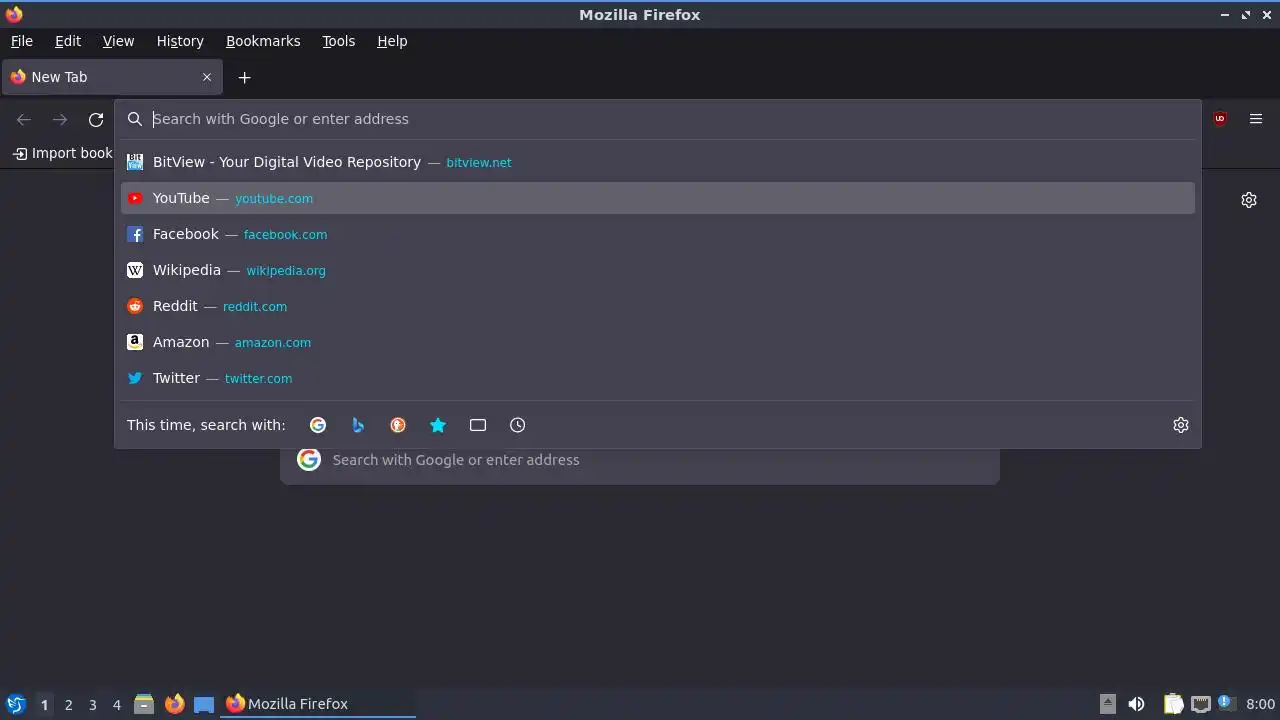1280x720 pixels.
Task: Choose the YouTube suggestion
Action: tap(658, 198)
